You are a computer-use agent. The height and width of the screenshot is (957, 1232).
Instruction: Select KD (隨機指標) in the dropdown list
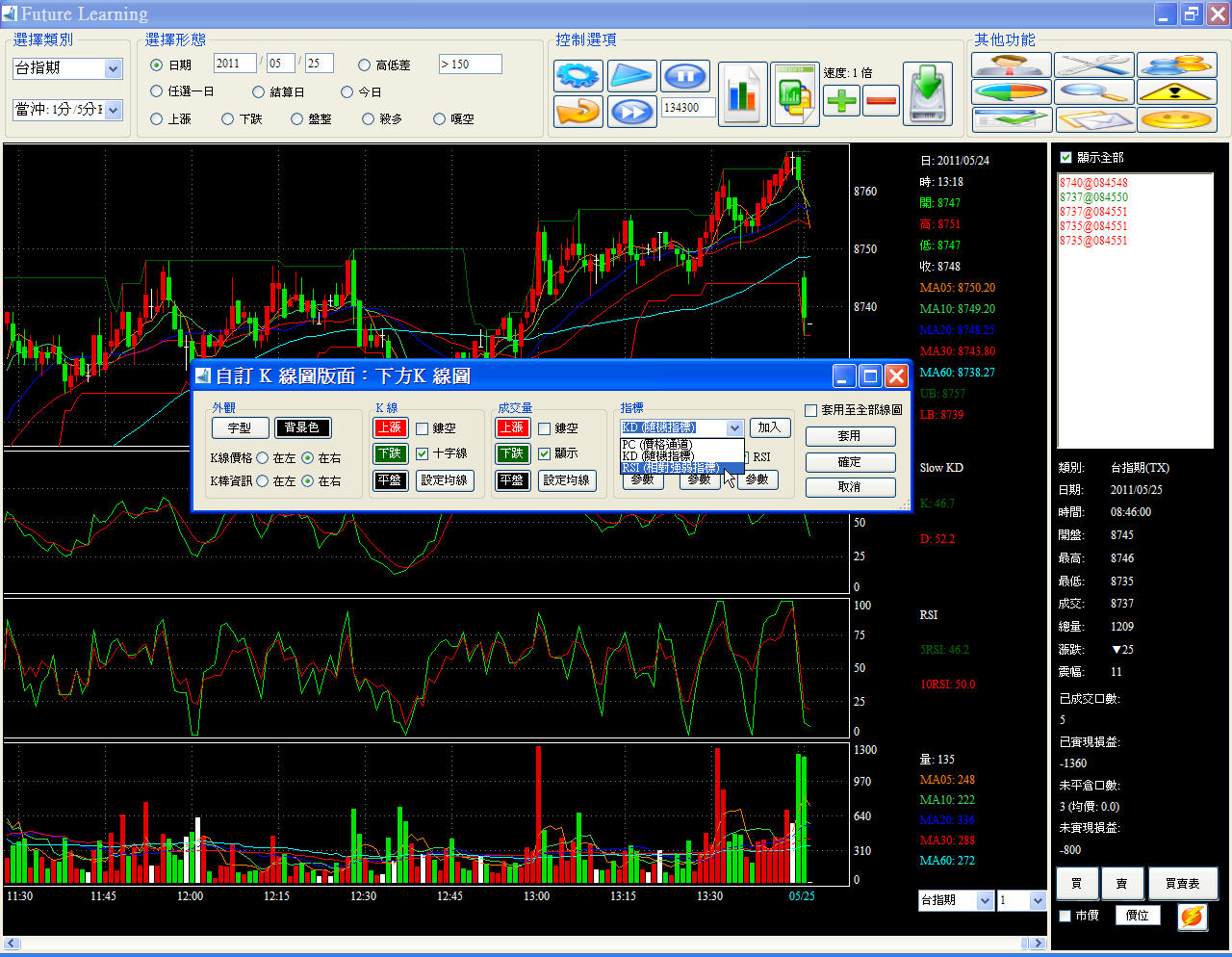[681, 456]
